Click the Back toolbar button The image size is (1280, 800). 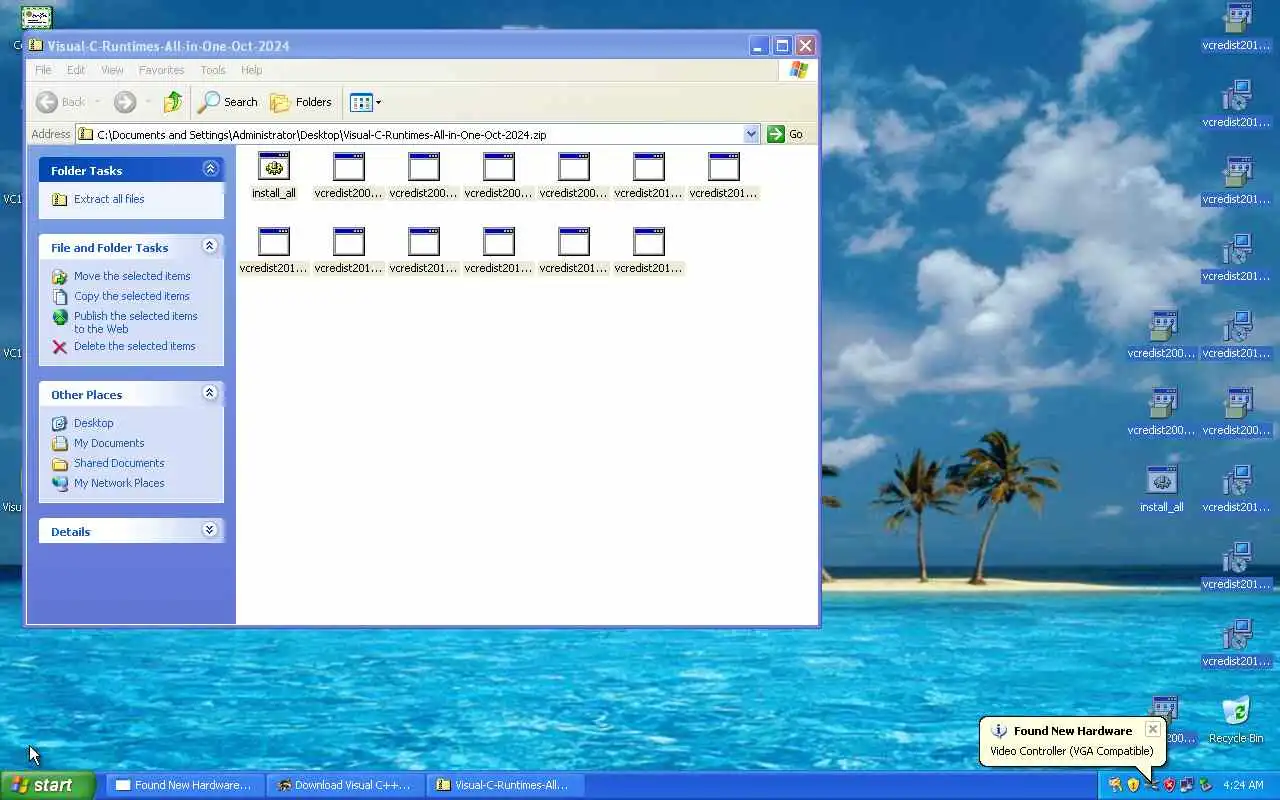(61, 102)
